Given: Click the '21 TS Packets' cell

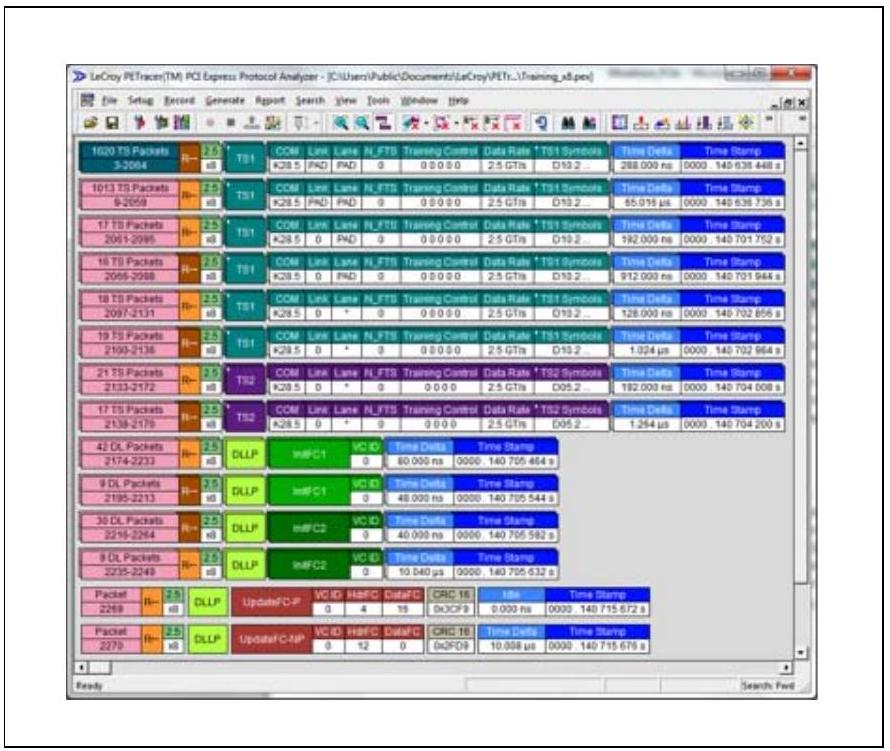Looking at the screenshot, I should tap(130, 380).
